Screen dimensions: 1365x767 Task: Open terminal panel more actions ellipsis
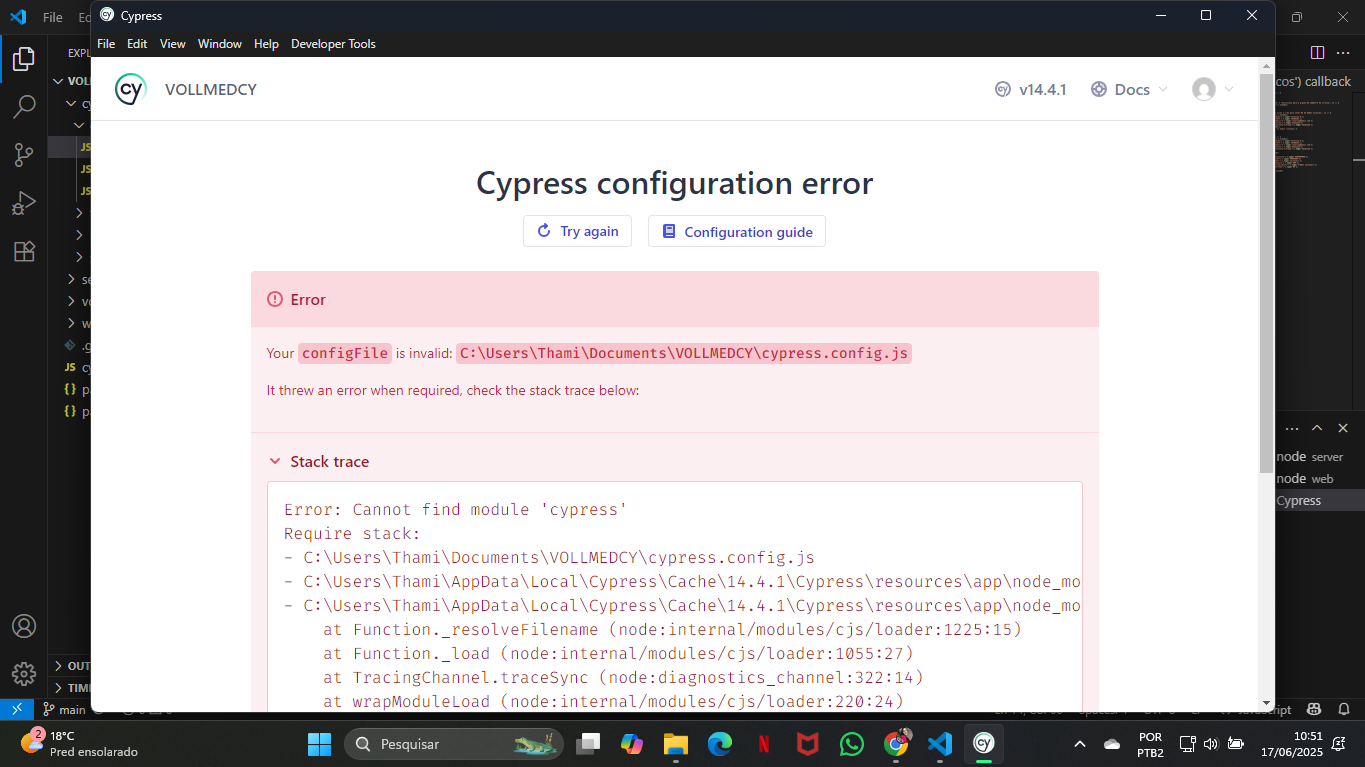tap(1291, 428)
